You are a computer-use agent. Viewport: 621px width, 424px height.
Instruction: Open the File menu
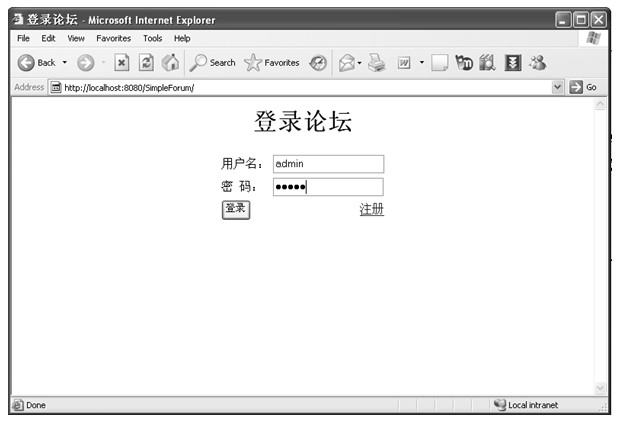[23, 38]
